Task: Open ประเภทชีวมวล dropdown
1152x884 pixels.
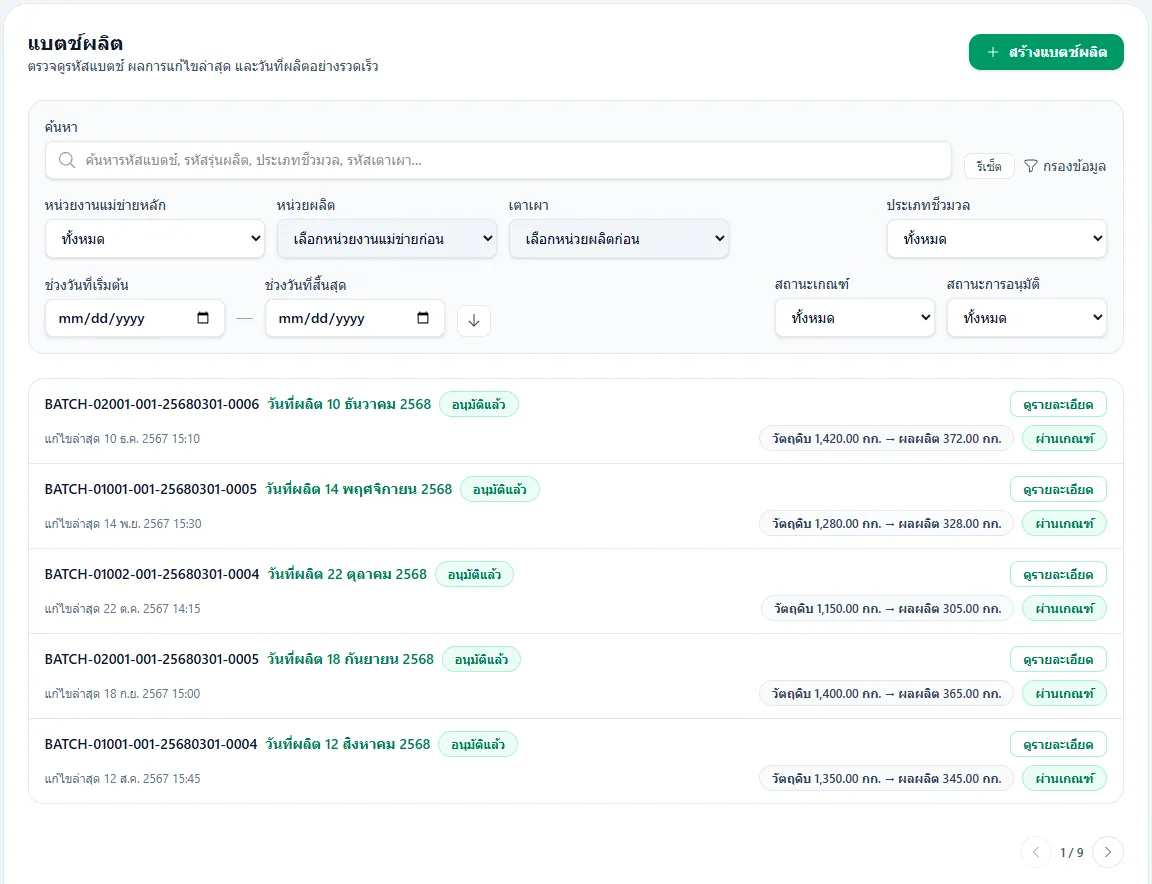Action: coord(996,239)
